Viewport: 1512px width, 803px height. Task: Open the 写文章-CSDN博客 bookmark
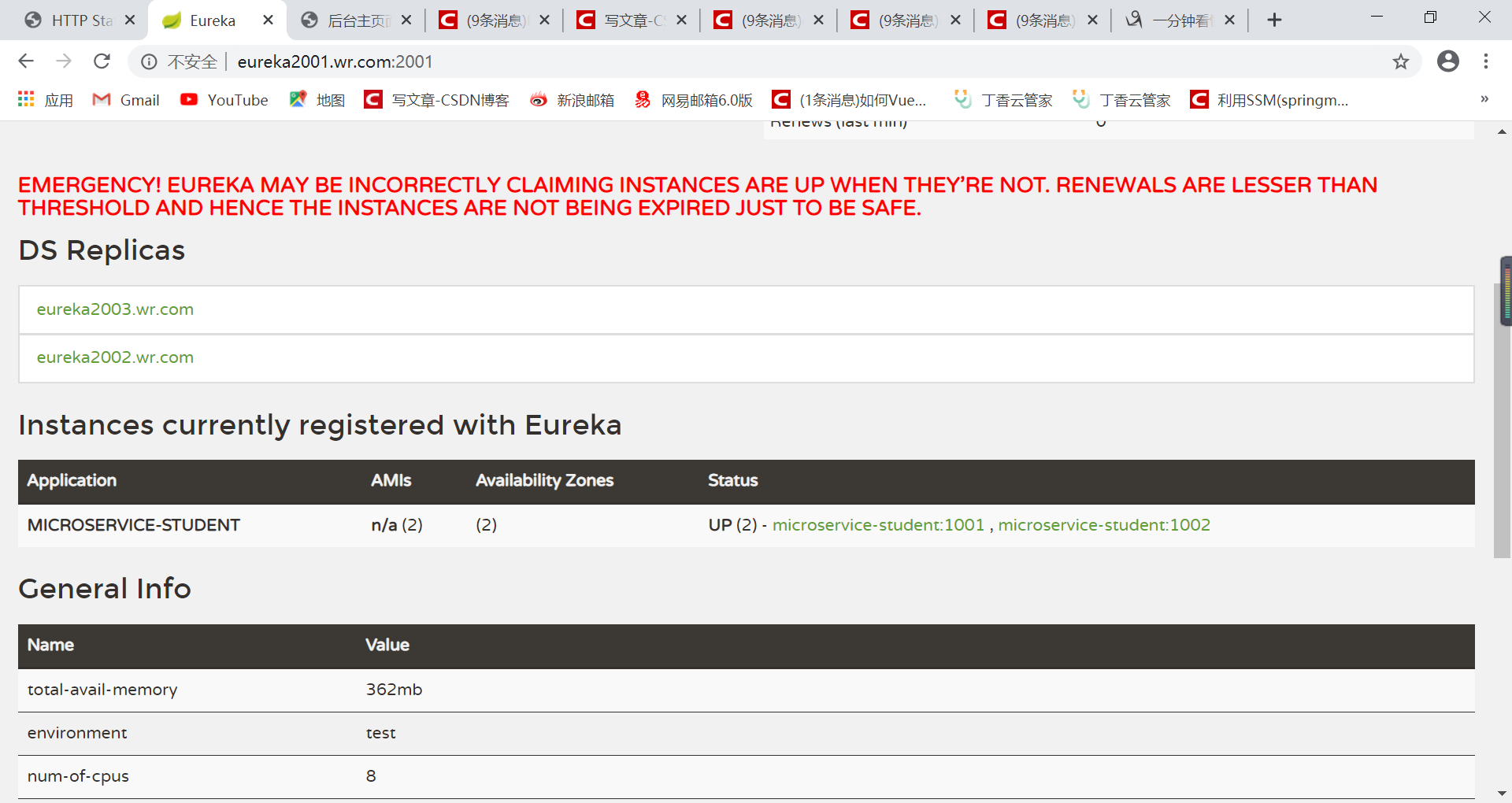tap(436, 100)
